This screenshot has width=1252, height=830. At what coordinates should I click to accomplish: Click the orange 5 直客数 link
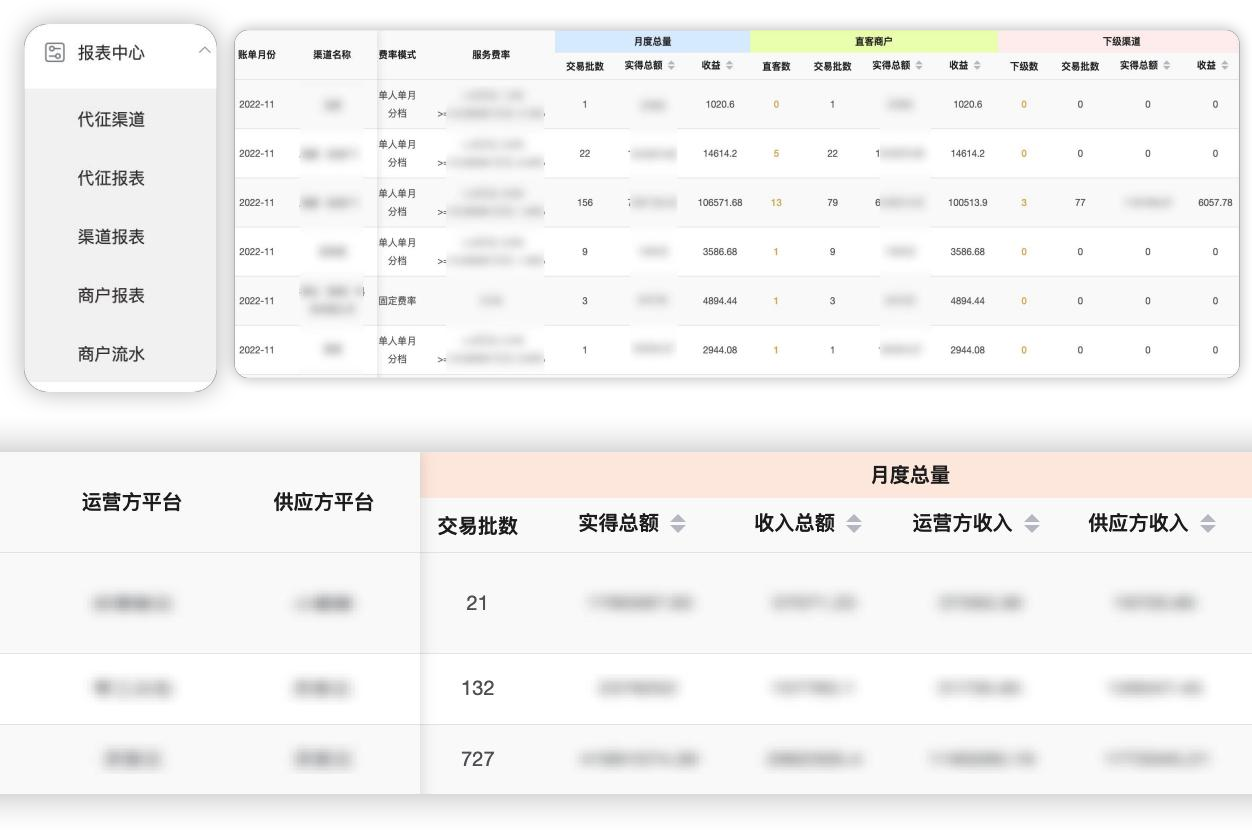(x=776, y=154)
